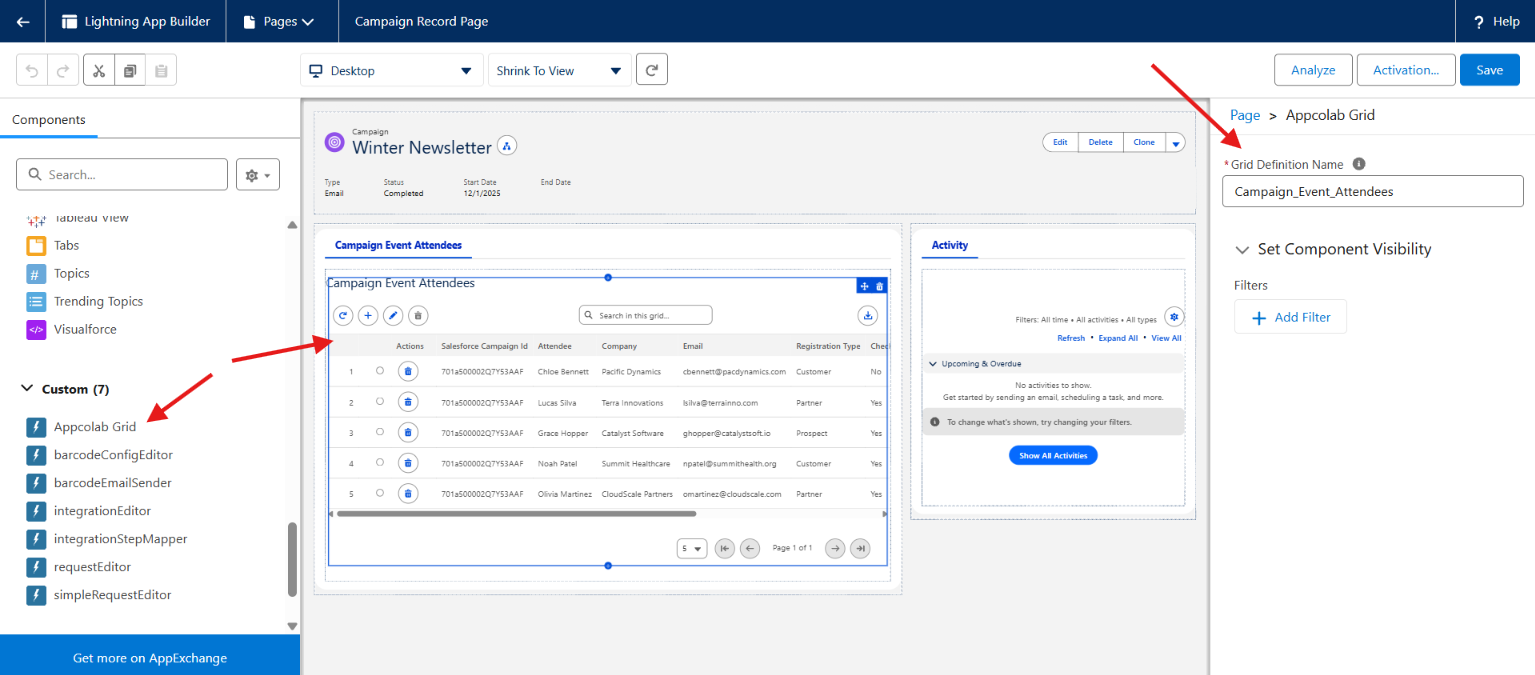Click the Page breadcrumb link
Screen dimensions: 1535x675
pyautogui.click(x=1245, y=115)
